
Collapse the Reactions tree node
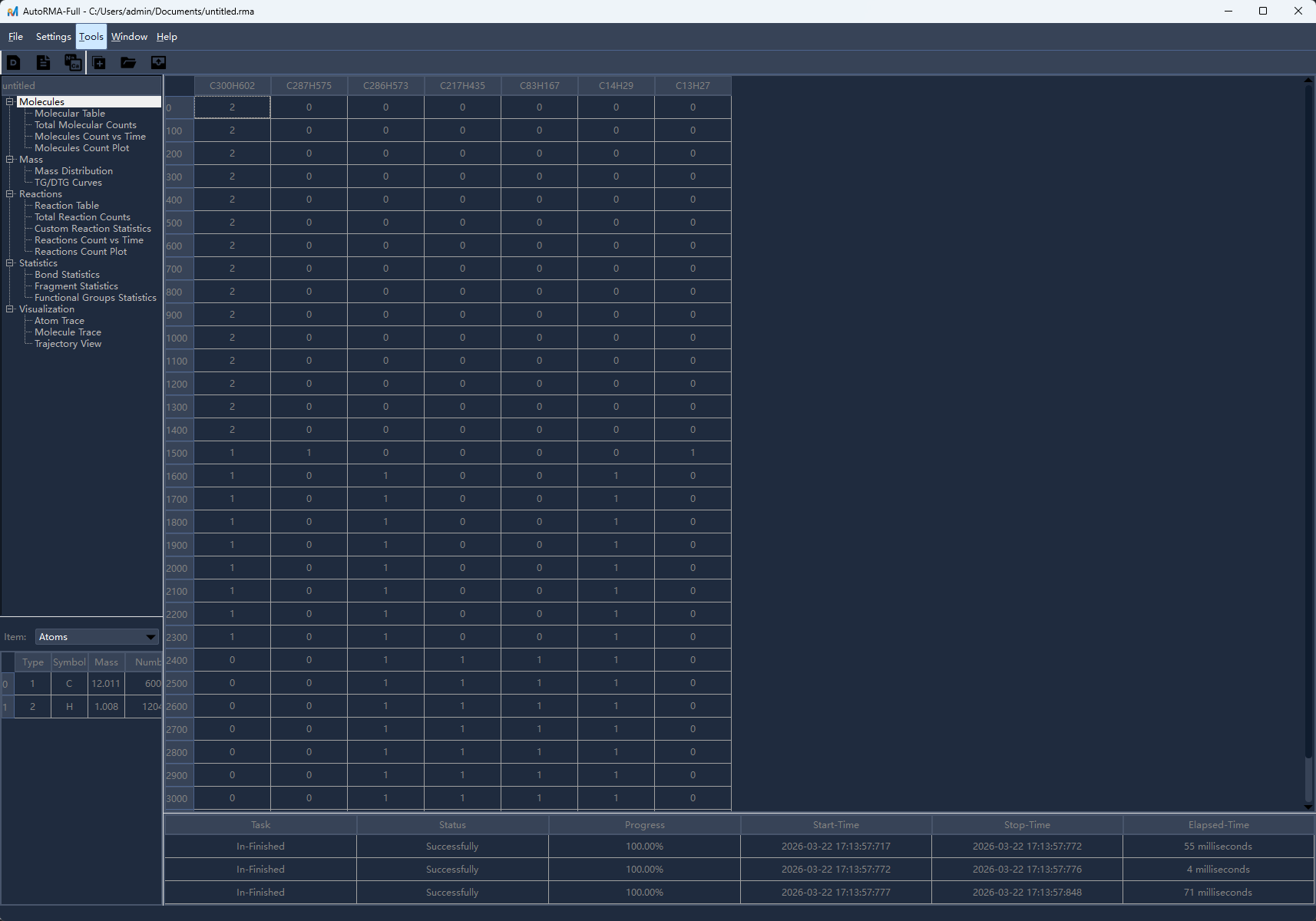(10, 194)
